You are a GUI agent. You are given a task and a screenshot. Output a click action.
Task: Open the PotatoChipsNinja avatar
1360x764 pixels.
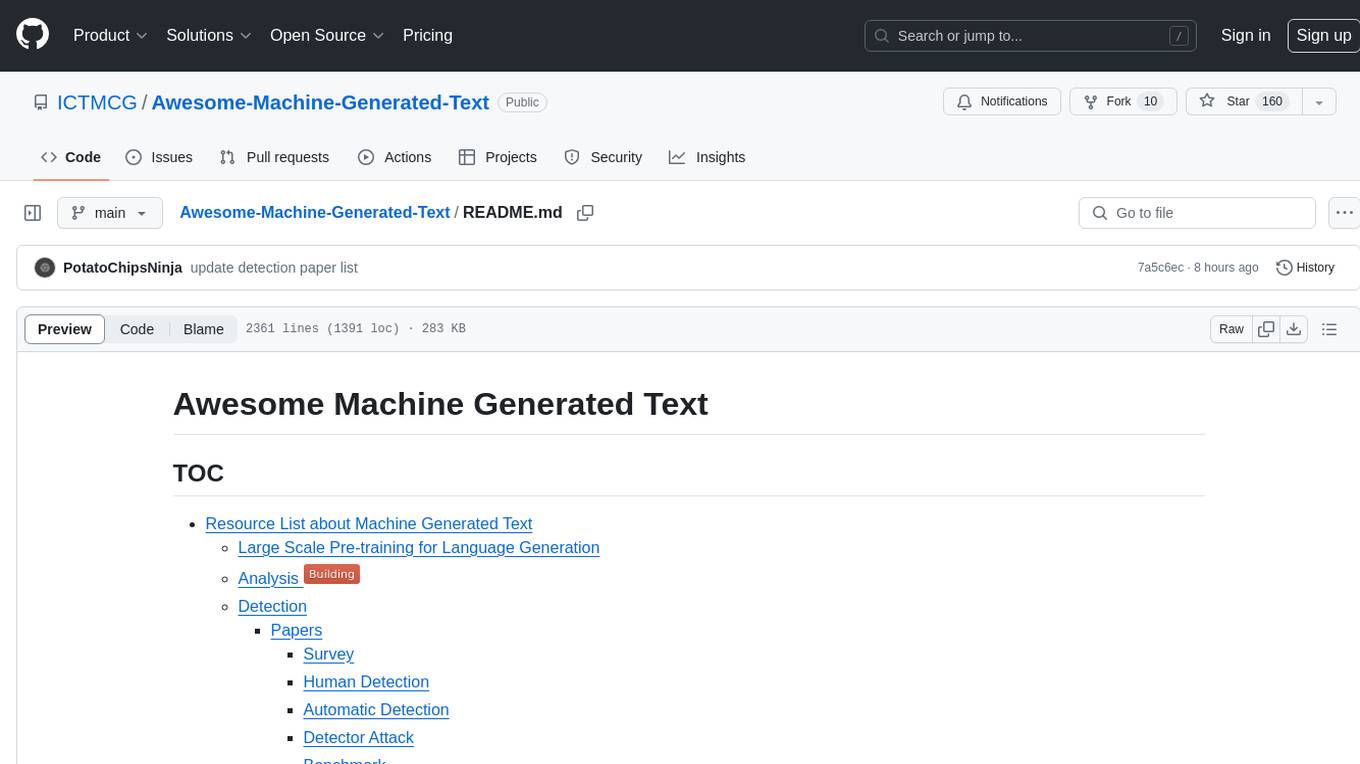point(44,268)
